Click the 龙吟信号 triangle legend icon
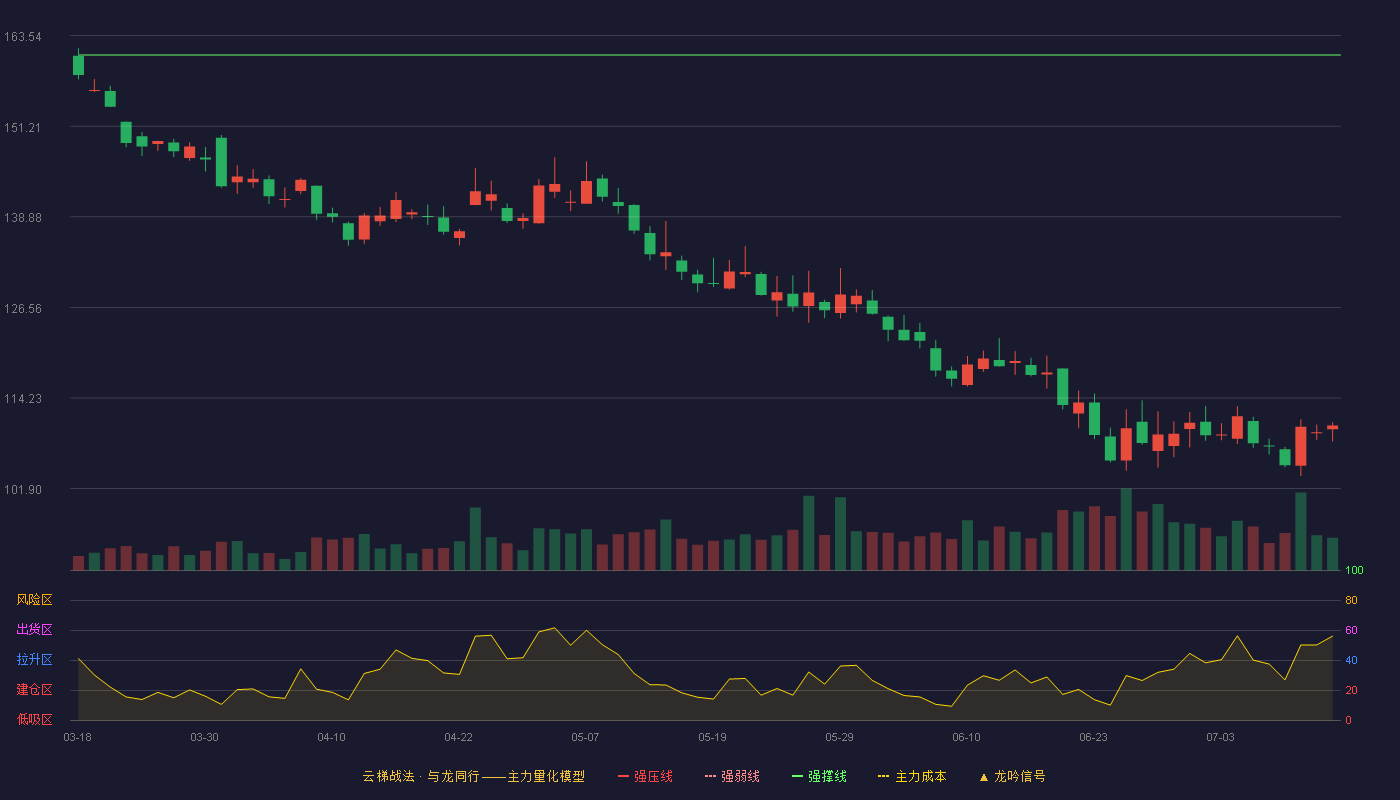 point(983,776)
